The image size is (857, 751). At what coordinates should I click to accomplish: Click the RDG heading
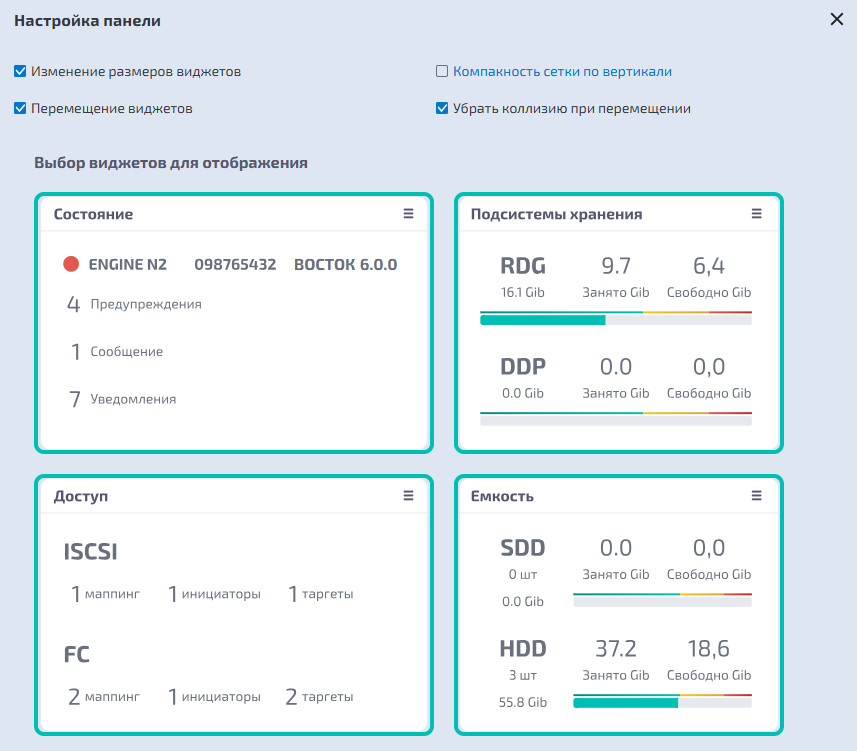click(x=523, y=266)
